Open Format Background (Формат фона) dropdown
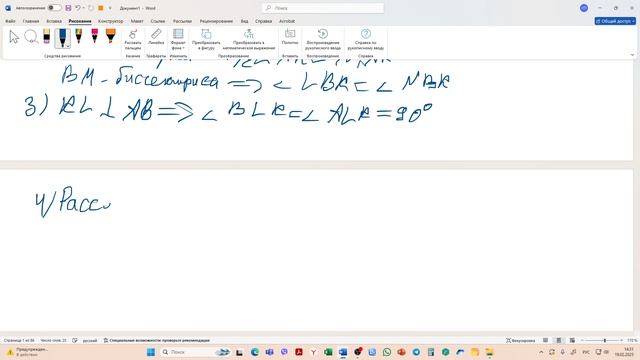The image size is (640, 360). click(178, 40)
